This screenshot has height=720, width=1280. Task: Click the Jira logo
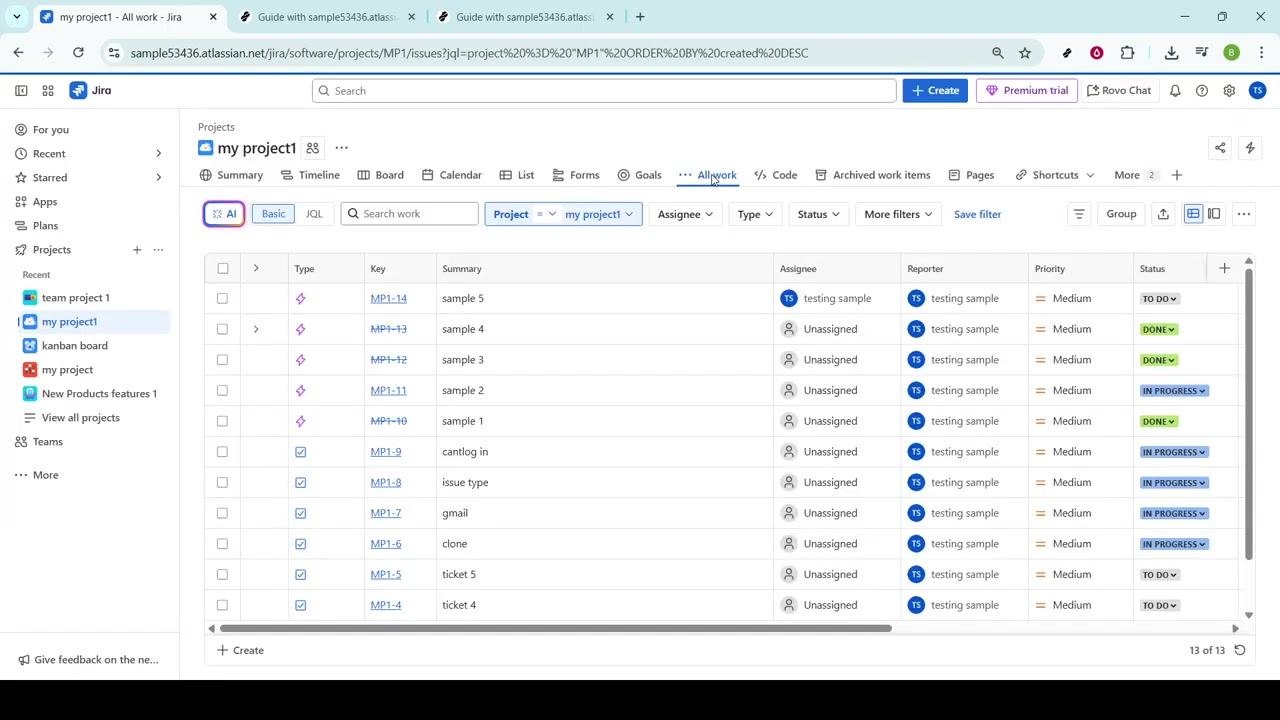tap(91, 90)
